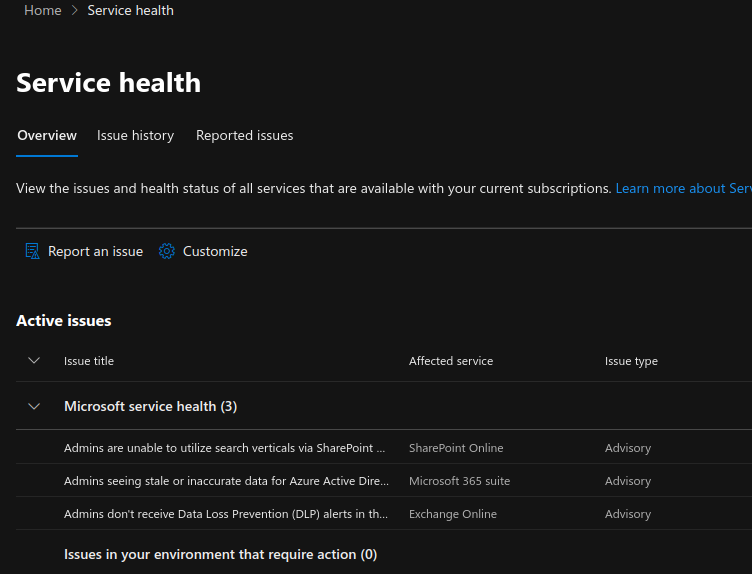
Task: Open the Data Loss Prevention alerts issue
Action: (226, 514)
